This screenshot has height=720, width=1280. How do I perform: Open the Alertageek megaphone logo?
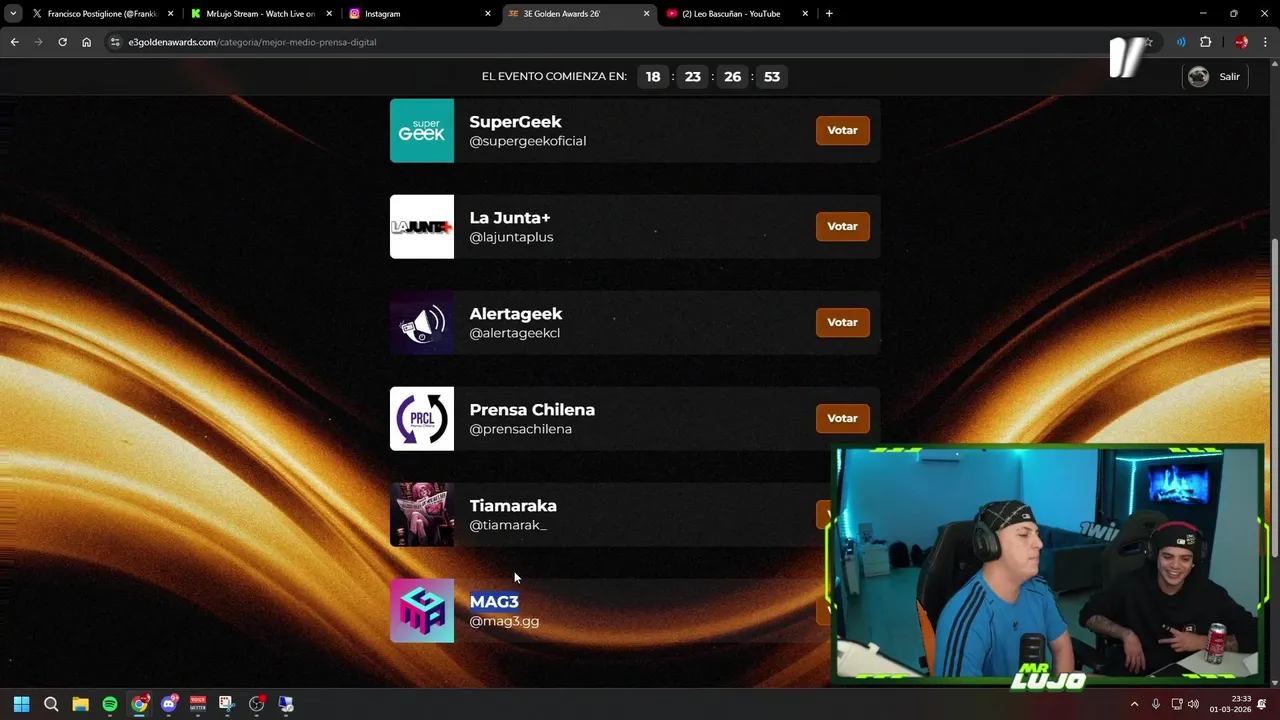tap(422, 323)
